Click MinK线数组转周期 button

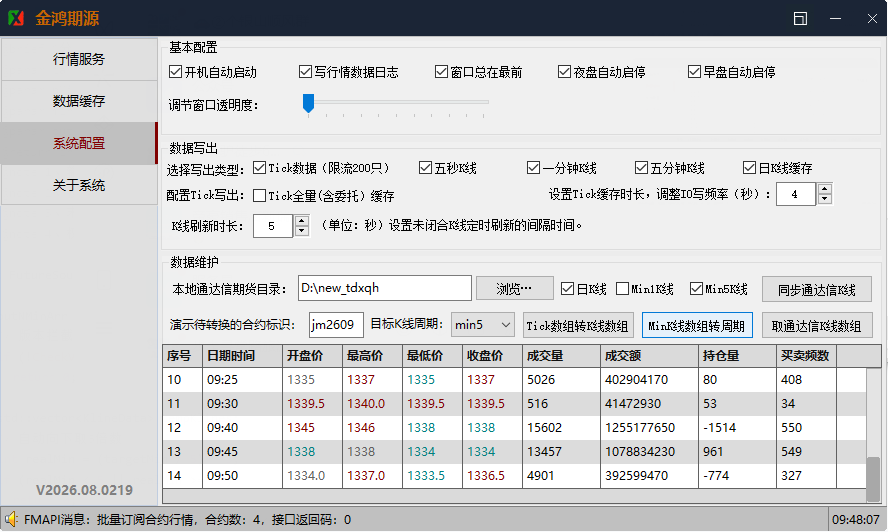[x=697, y=326]
